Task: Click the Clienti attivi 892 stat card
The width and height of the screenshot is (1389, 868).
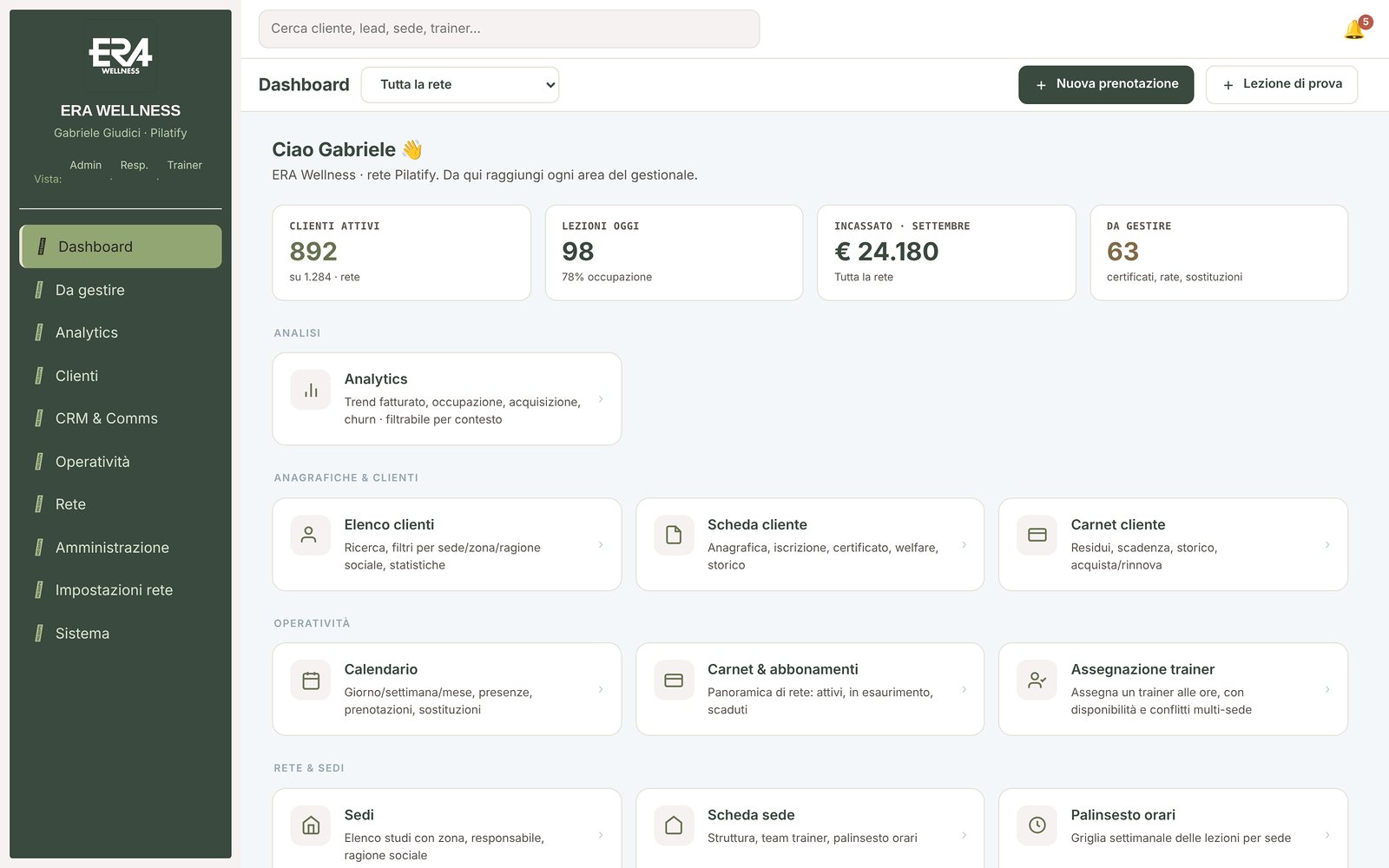Action: click(401, 253)
